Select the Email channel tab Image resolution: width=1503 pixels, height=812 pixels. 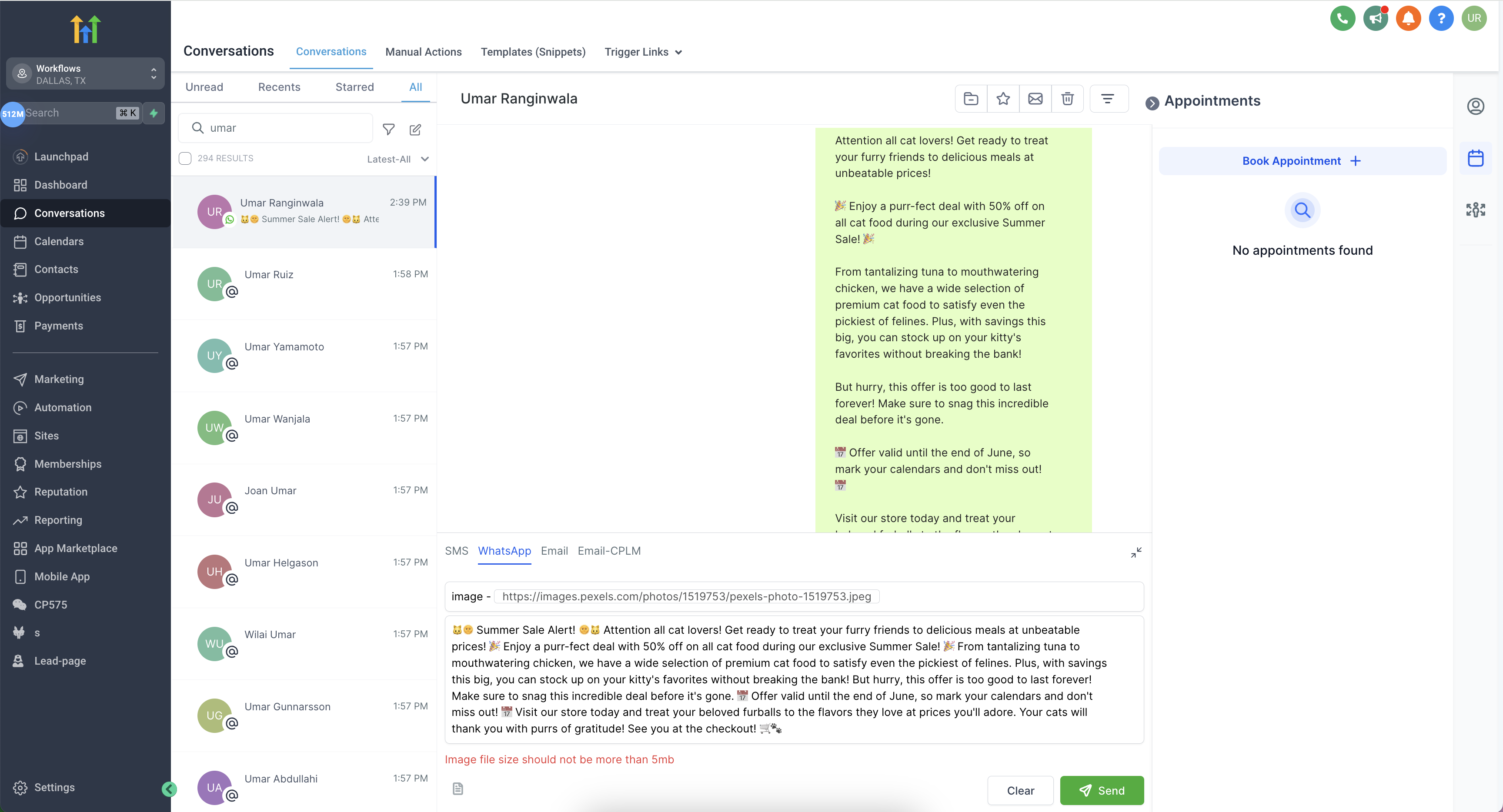(x=554, y=551)
